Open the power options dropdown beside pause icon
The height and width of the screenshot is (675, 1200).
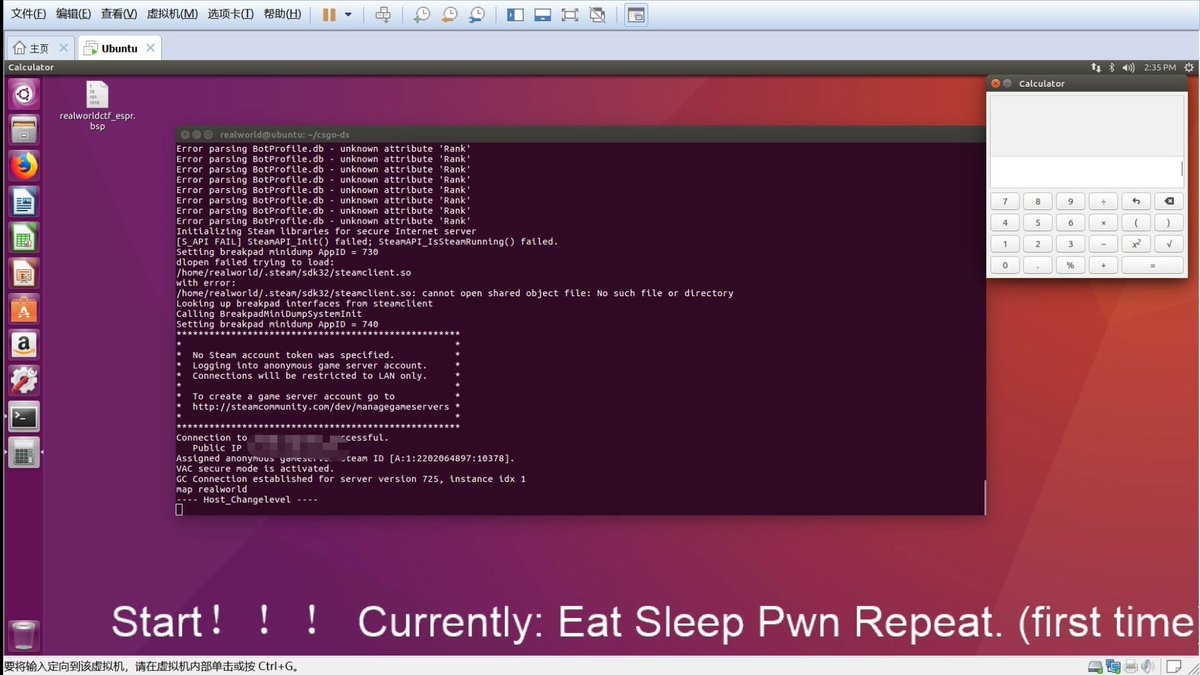point(348,15)
